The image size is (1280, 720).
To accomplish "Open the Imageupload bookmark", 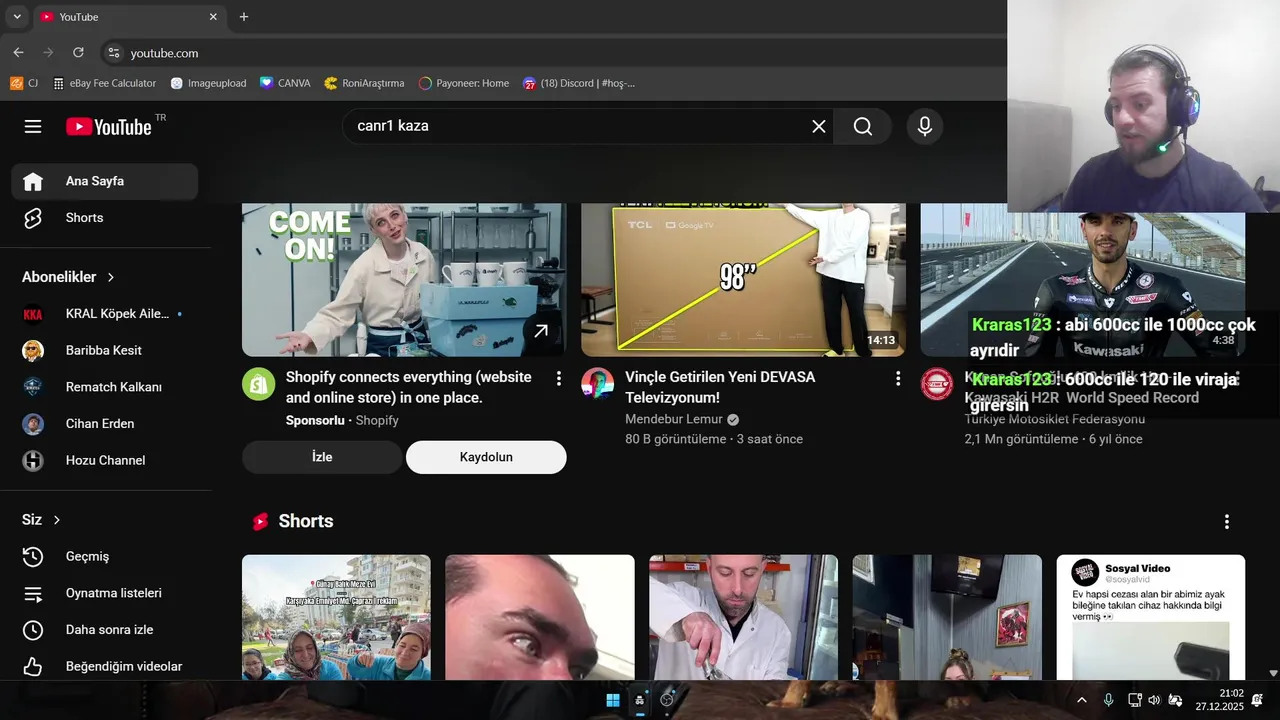I will pos(208,83).
